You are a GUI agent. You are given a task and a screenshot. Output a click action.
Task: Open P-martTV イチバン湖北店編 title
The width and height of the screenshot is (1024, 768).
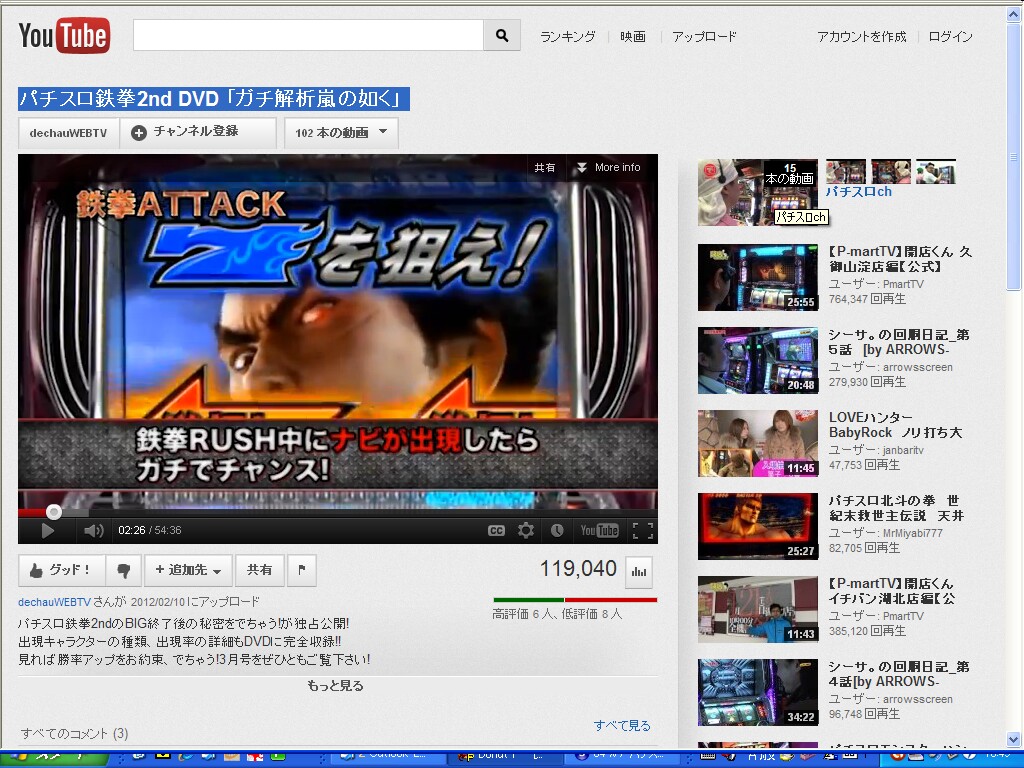point(891,591)
